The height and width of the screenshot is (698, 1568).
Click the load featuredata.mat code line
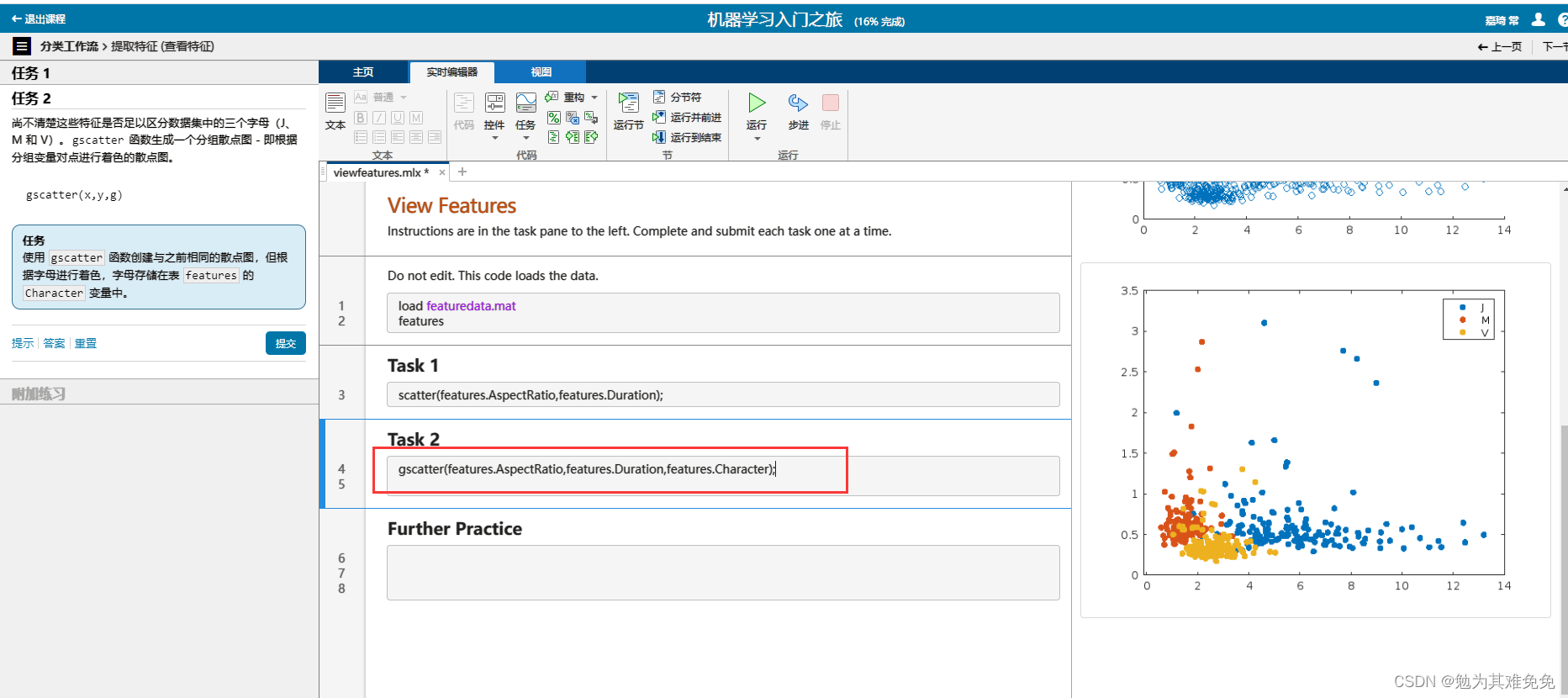tap(457, 306)
